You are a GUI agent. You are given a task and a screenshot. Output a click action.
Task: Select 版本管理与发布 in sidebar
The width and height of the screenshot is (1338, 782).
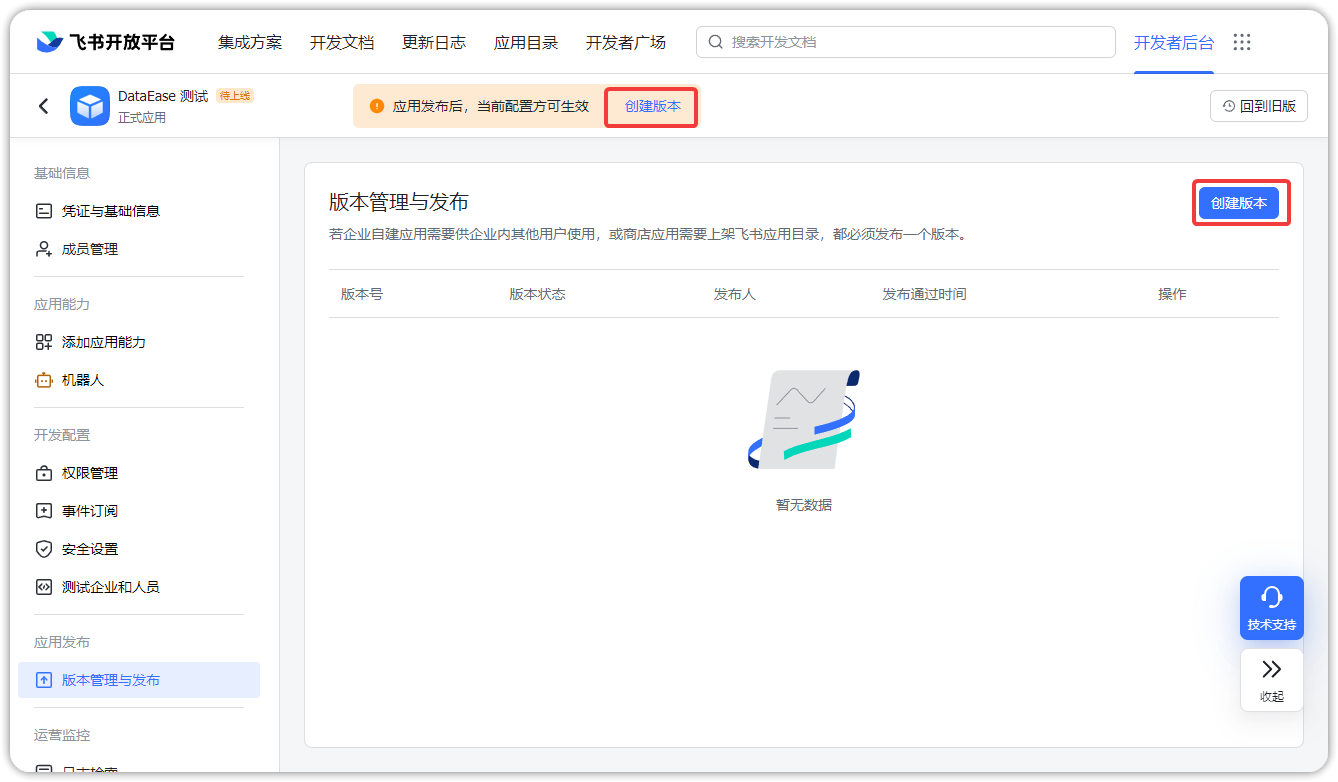[139, 680]
